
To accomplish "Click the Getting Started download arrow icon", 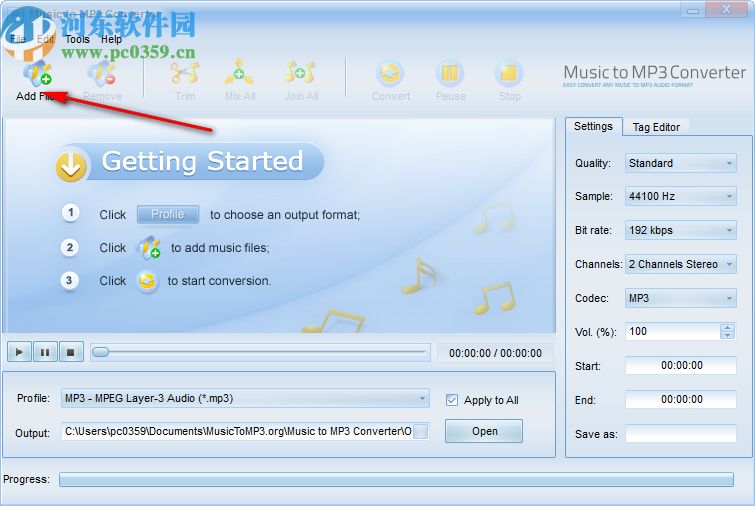I will [x=71, y=166].
